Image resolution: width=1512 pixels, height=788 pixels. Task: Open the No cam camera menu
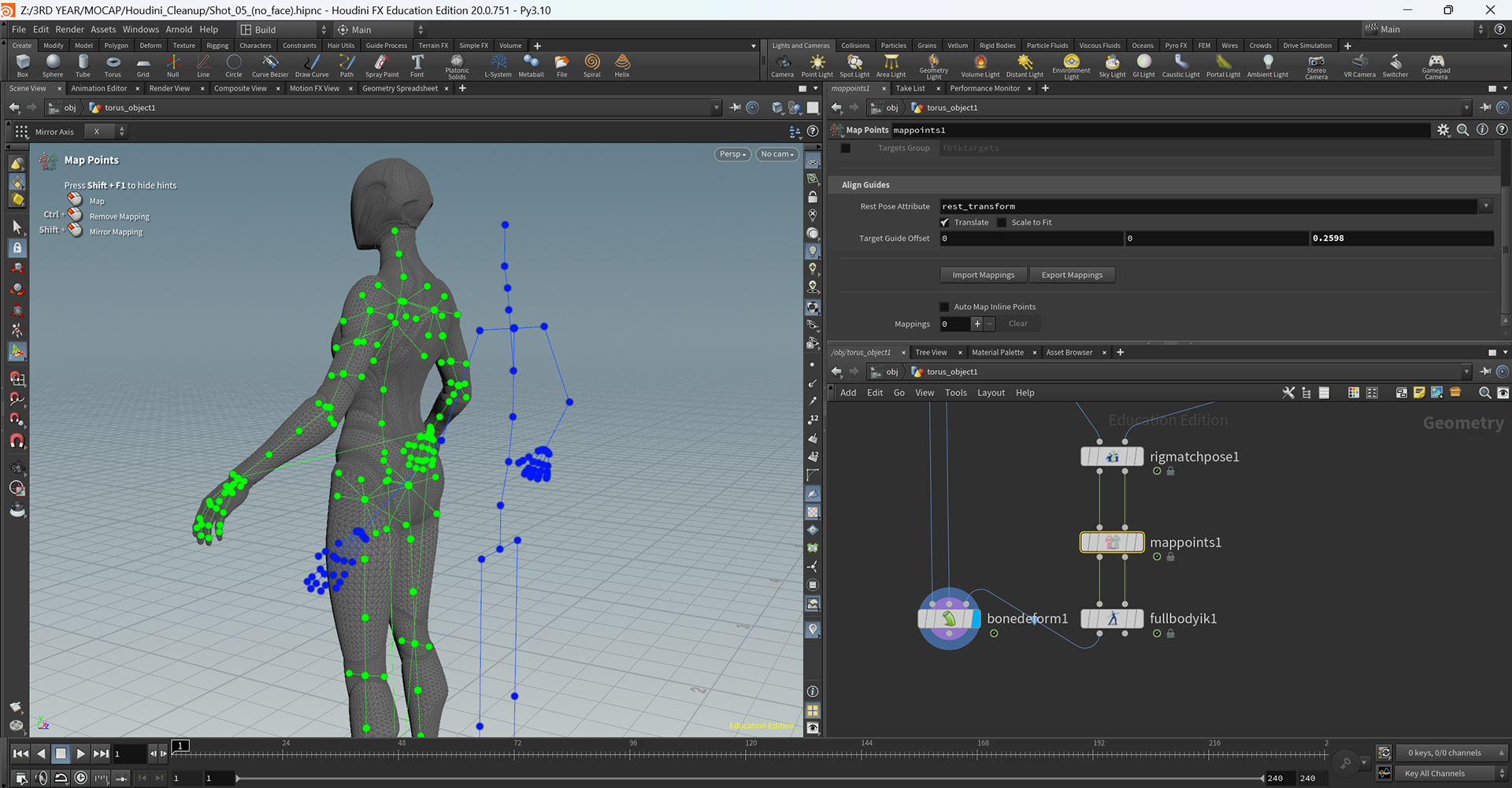click(x=777, y=154)
